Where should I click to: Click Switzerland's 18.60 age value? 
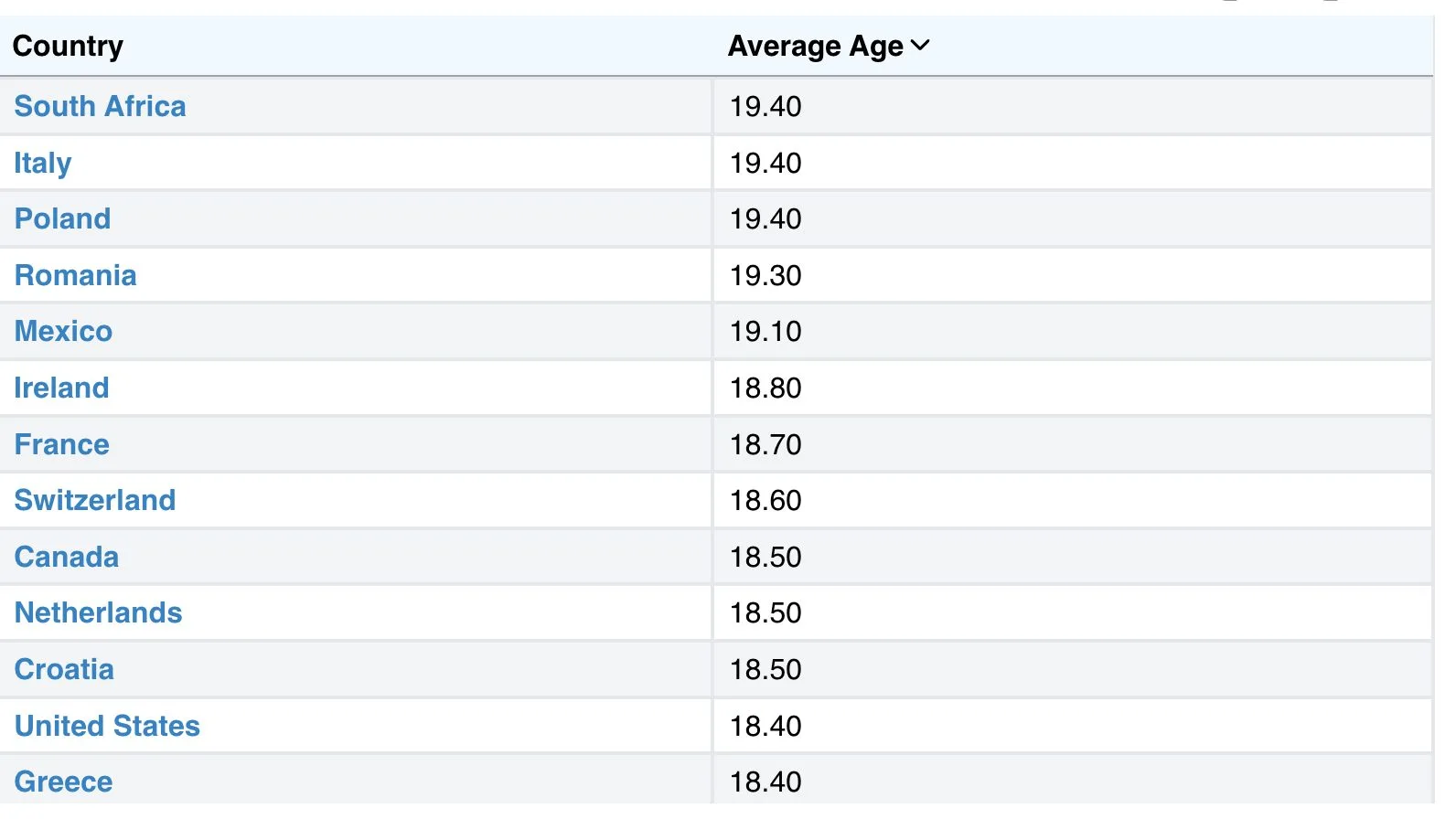(x=765, y=500)
